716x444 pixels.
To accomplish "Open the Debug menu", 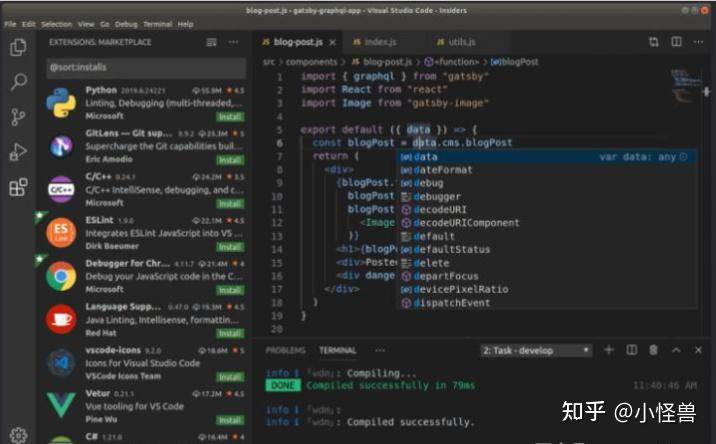I will tap(126, 24).
